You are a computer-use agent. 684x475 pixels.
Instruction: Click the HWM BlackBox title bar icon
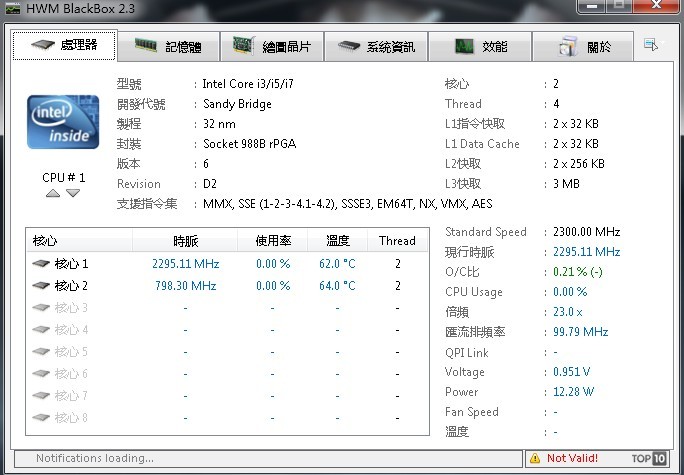(11, 7)
